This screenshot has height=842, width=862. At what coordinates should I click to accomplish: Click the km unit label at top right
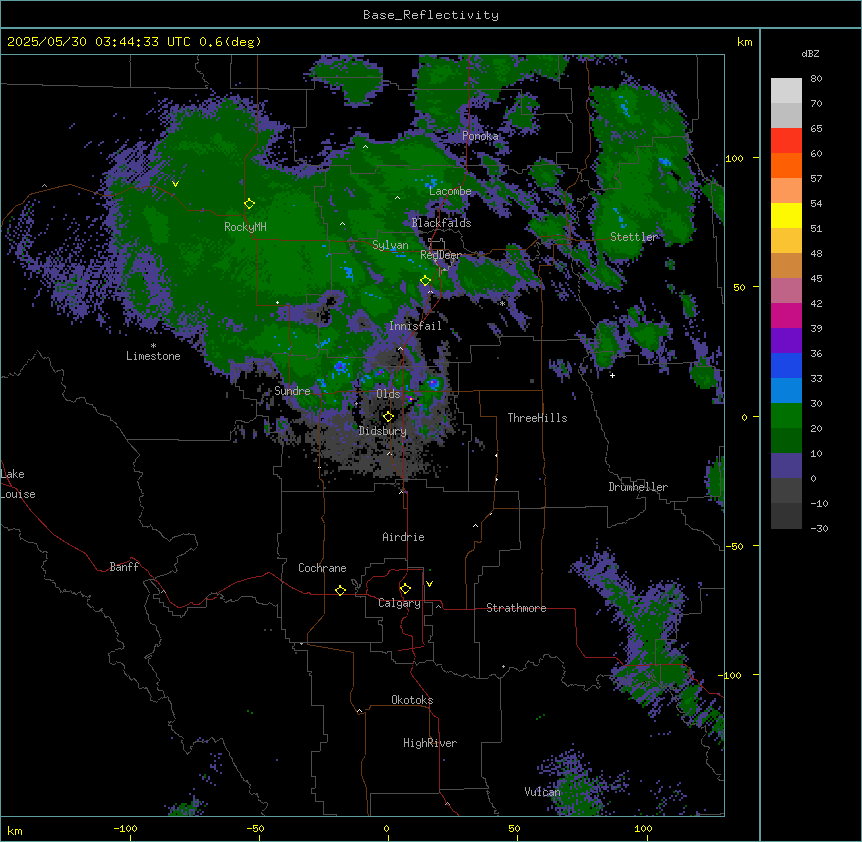(x=745, y=42)
